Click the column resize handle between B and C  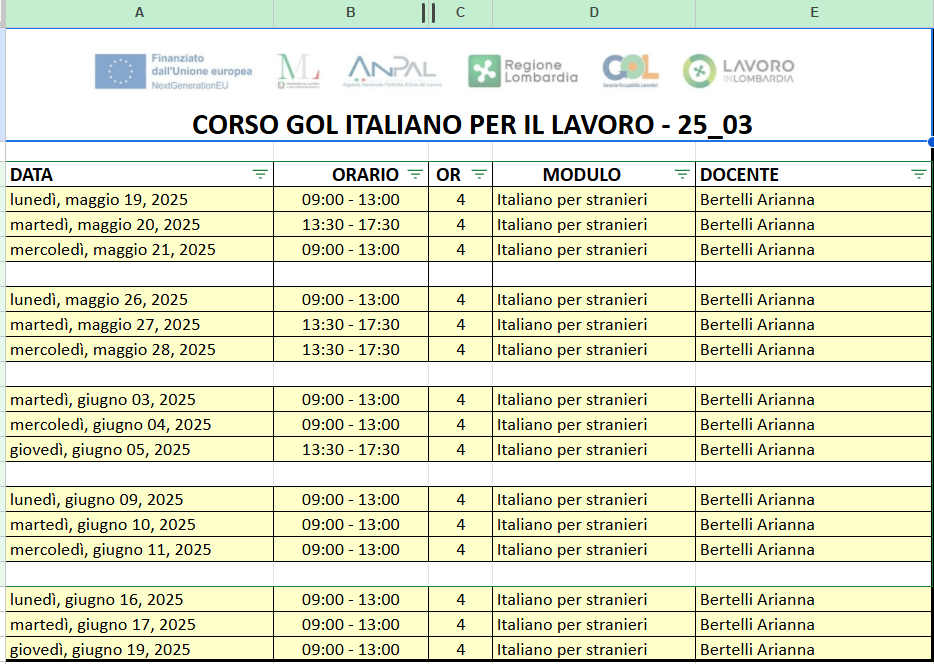[428, 12]
